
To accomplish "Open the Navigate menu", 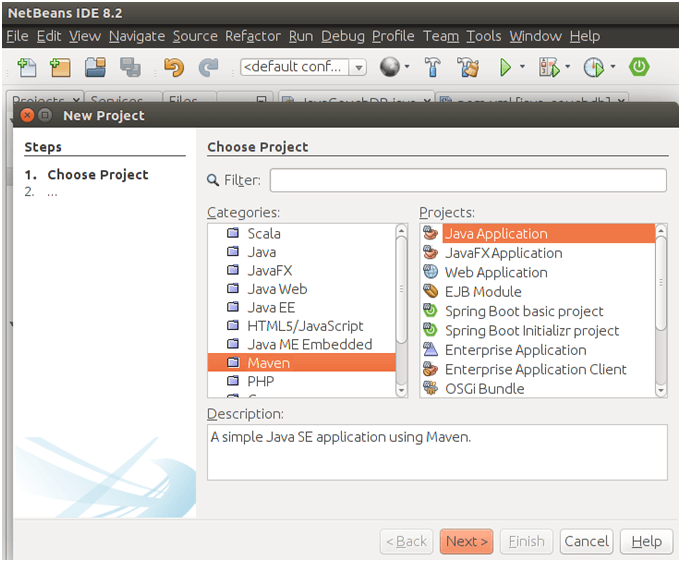I will (x=137, y=36).
